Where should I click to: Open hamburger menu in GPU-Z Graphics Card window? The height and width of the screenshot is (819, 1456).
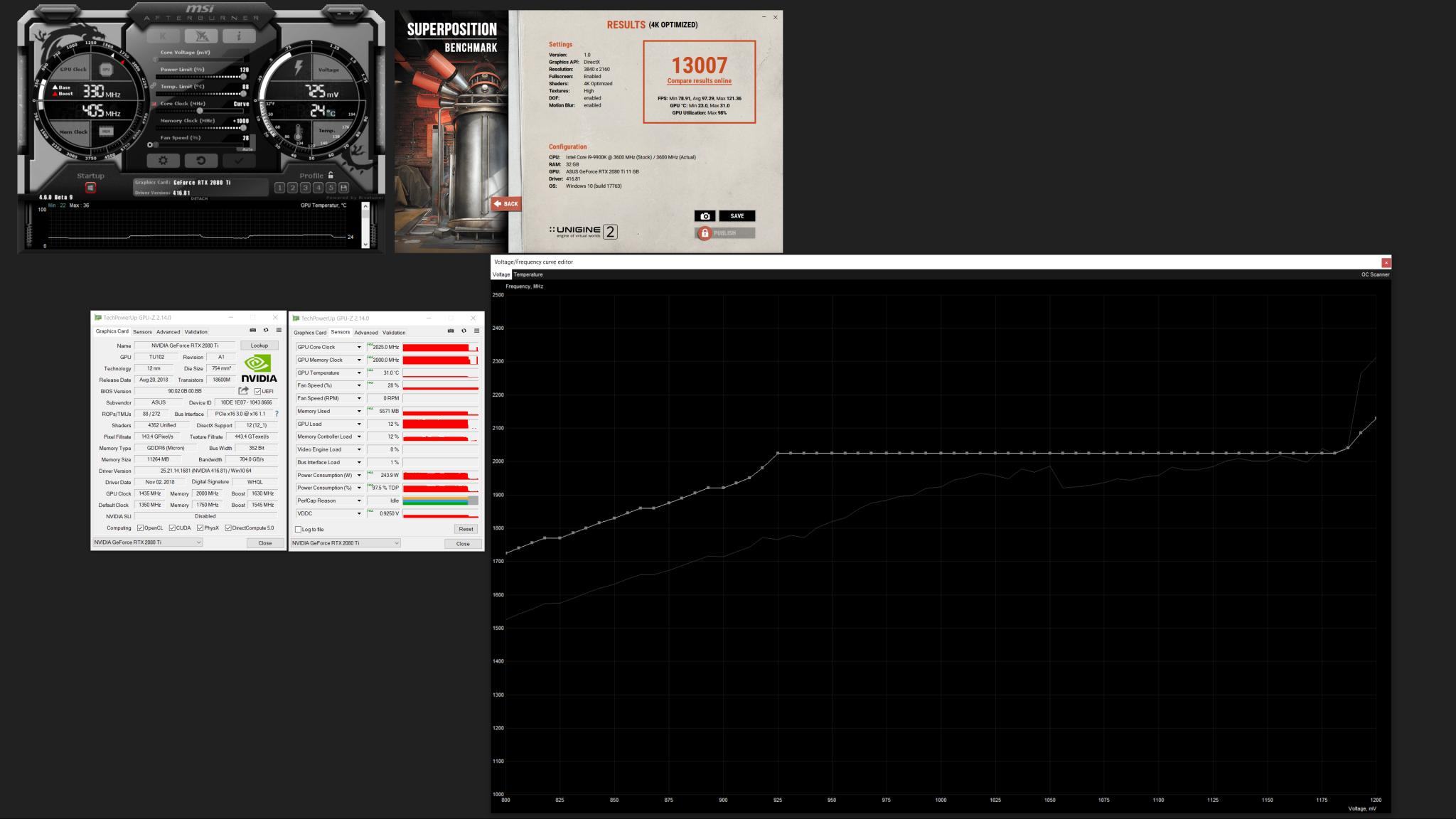[x=279, y=330]
